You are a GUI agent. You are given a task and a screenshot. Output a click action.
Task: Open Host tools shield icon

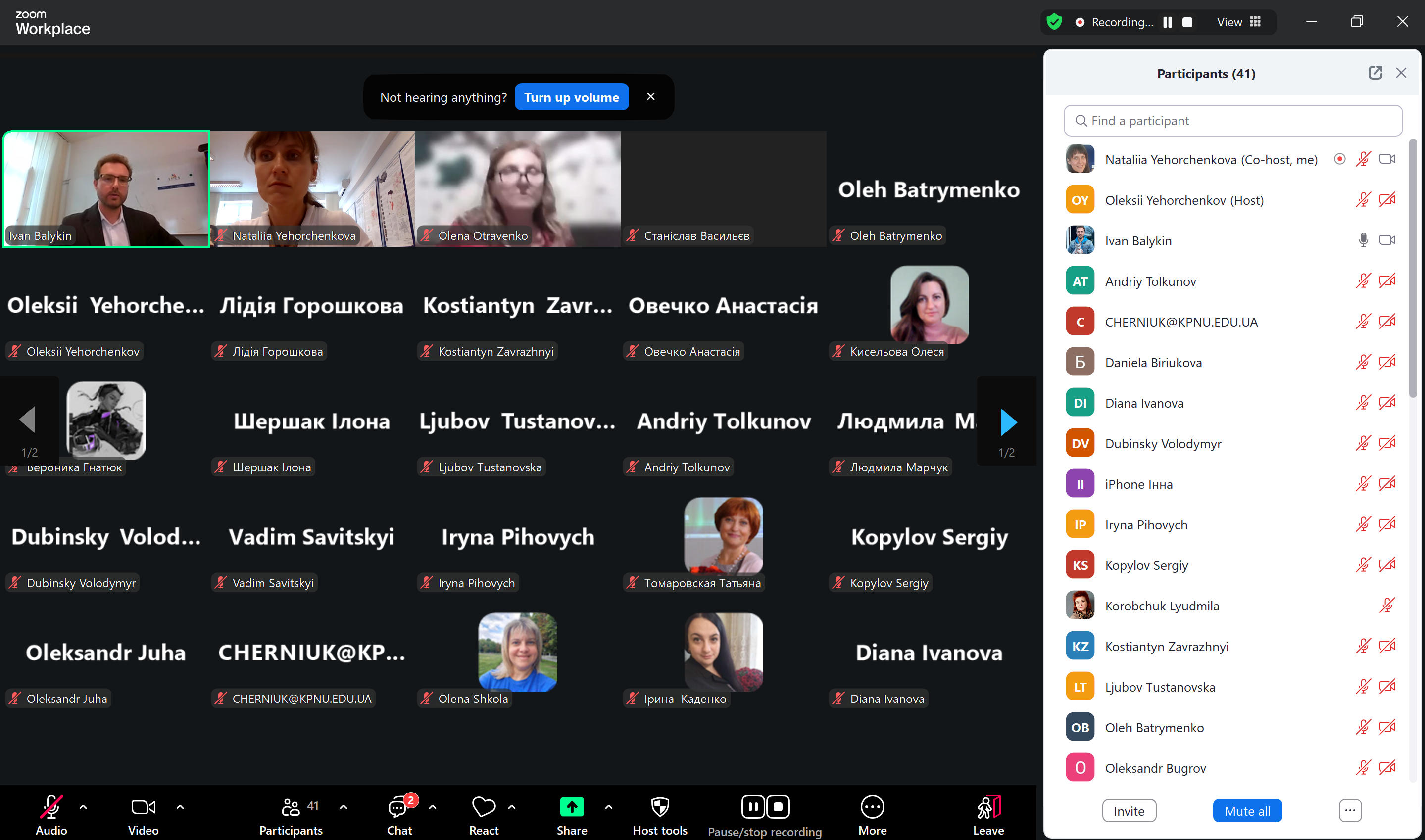[660, 808]
